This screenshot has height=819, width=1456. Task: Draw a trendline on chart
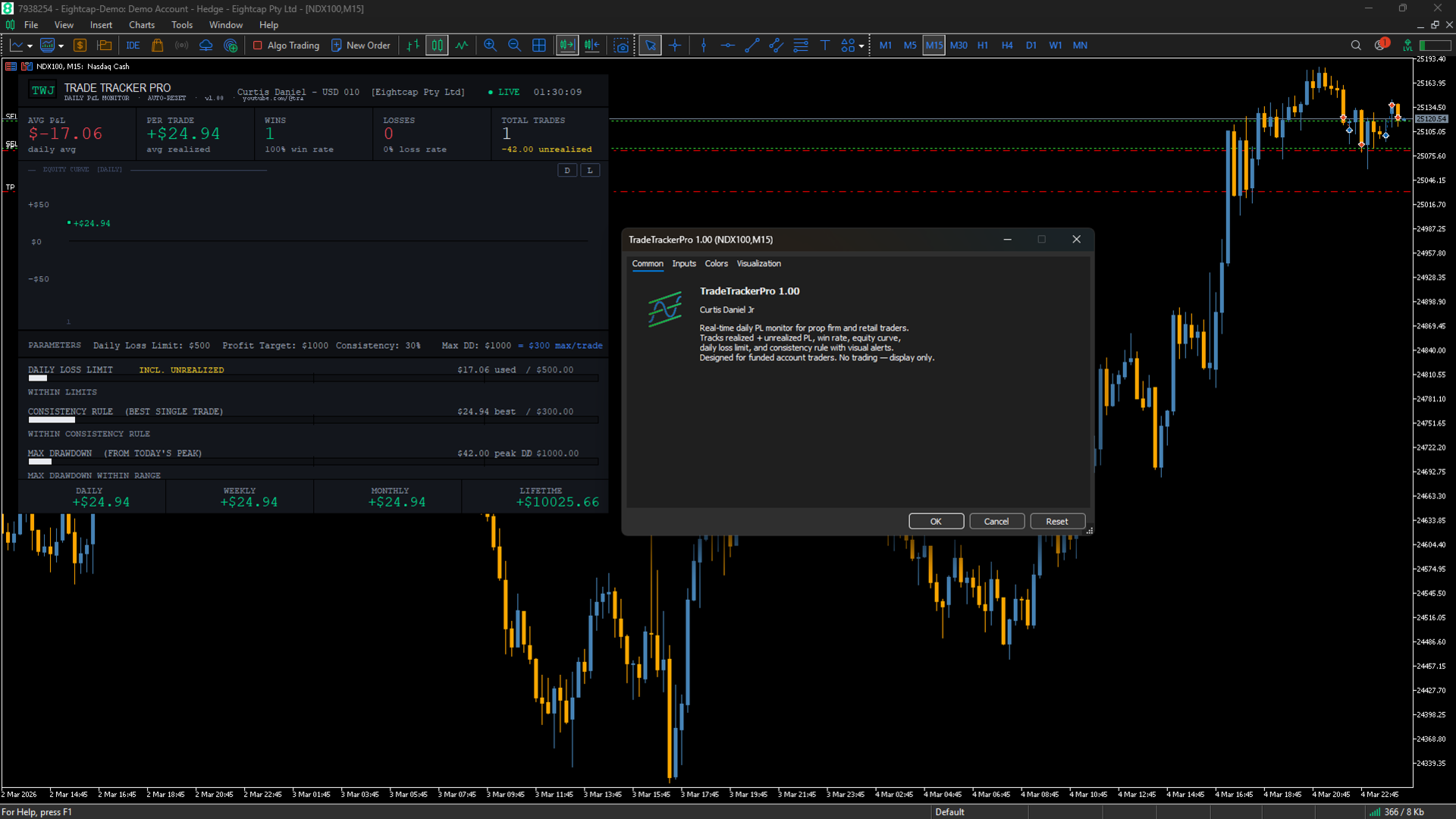click(x=752, y=45)
